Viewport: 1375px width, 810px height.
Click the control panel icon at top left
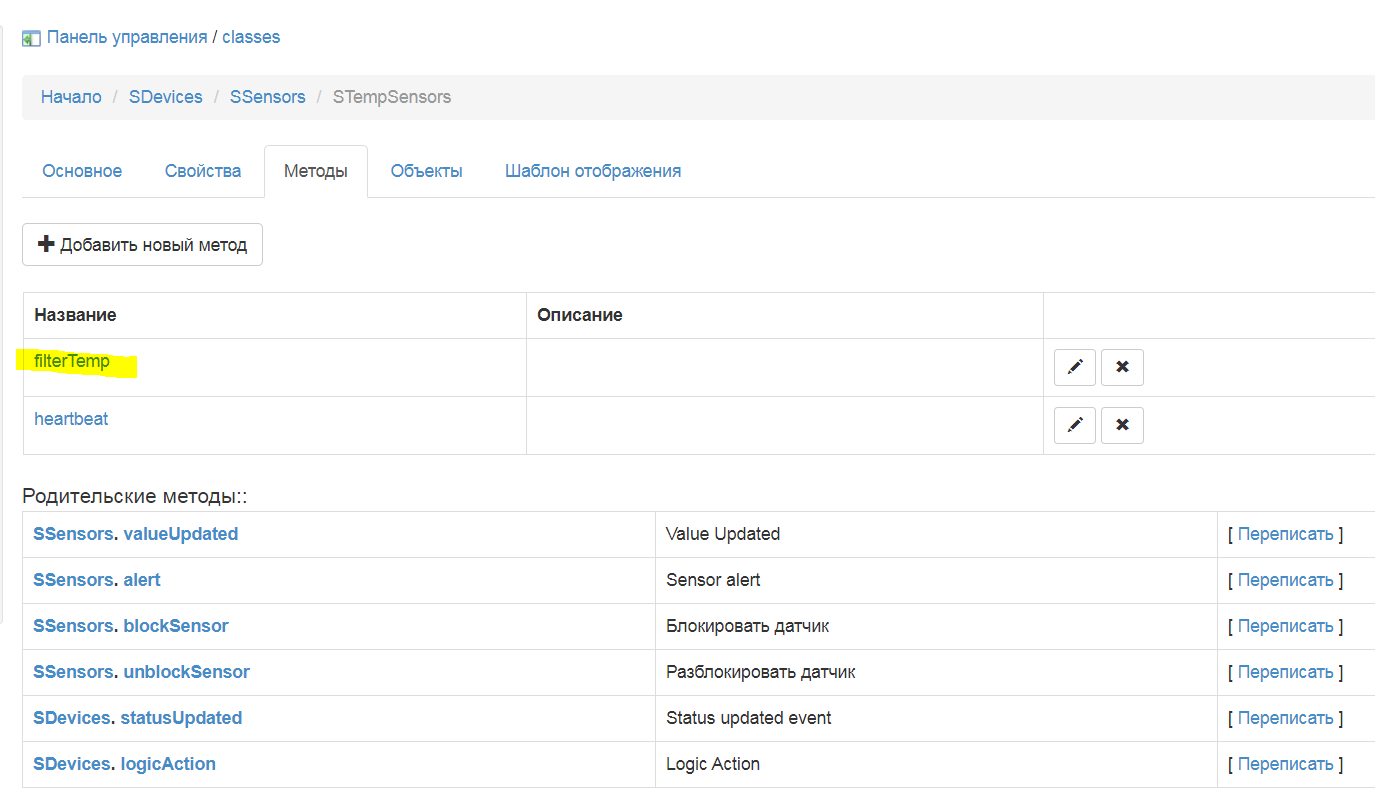[x=31, y=38]
